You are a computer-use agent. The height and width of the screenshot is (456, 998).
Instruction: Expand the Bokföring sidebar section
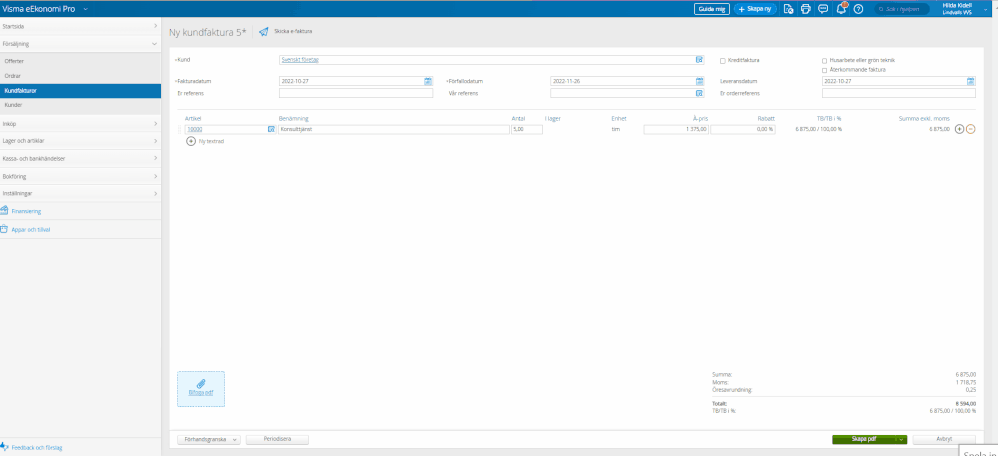pyautogui.click(x=80, y=176)
